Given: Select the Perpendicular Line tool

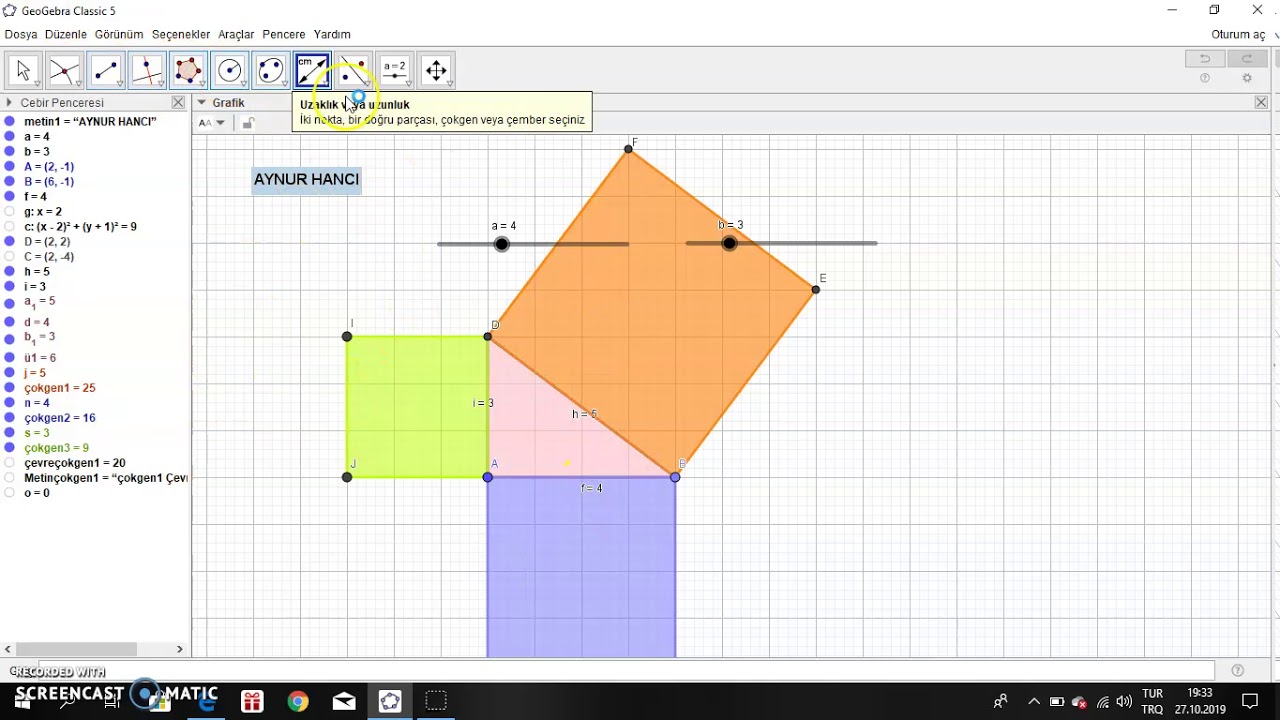Looking at the screenshot, I should pyautogui.click(x=146, y=70).
